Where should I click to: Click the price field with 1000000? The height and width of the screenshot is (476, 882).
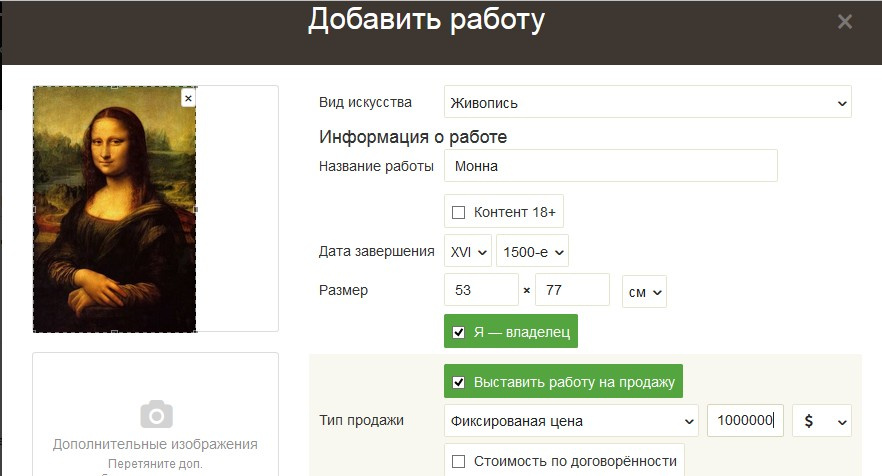coord(745,421)
